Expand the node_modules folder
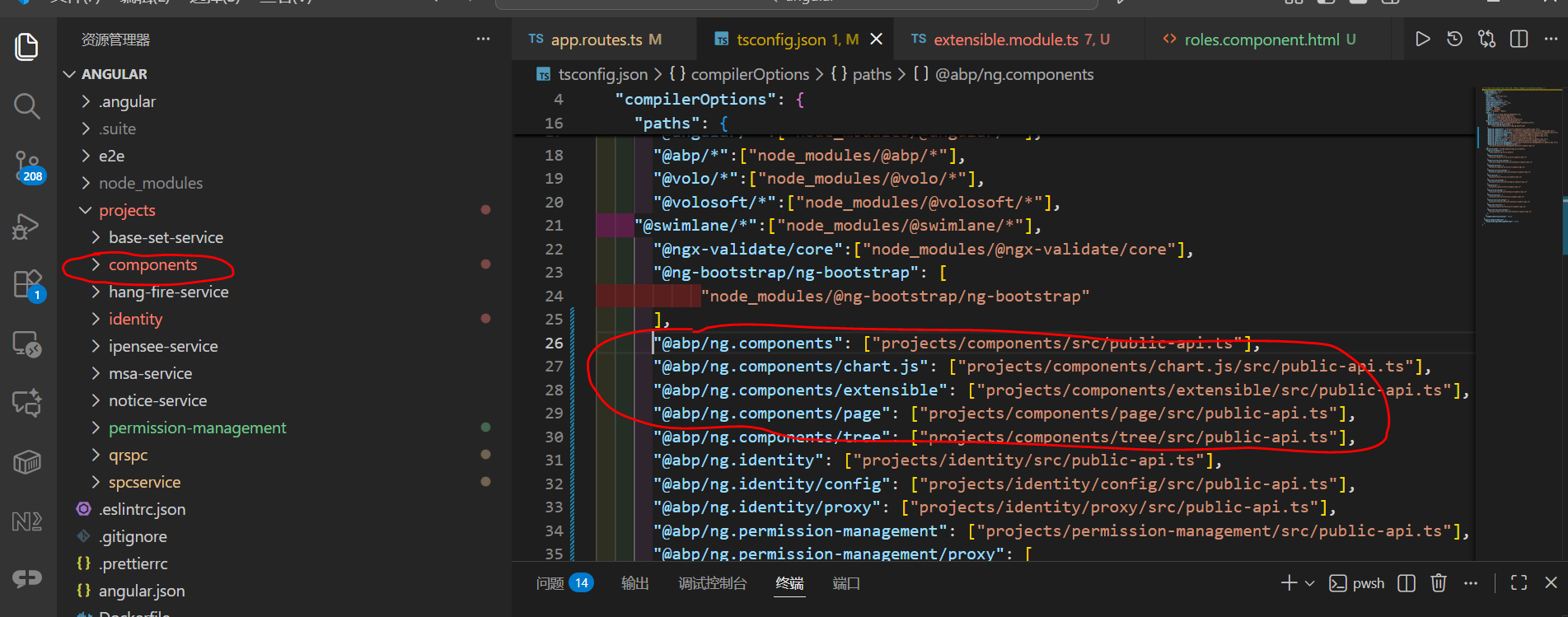Image resolution: width=1568 pixels, height=617 pixels. pyautogui.click(x=150, y=184)
